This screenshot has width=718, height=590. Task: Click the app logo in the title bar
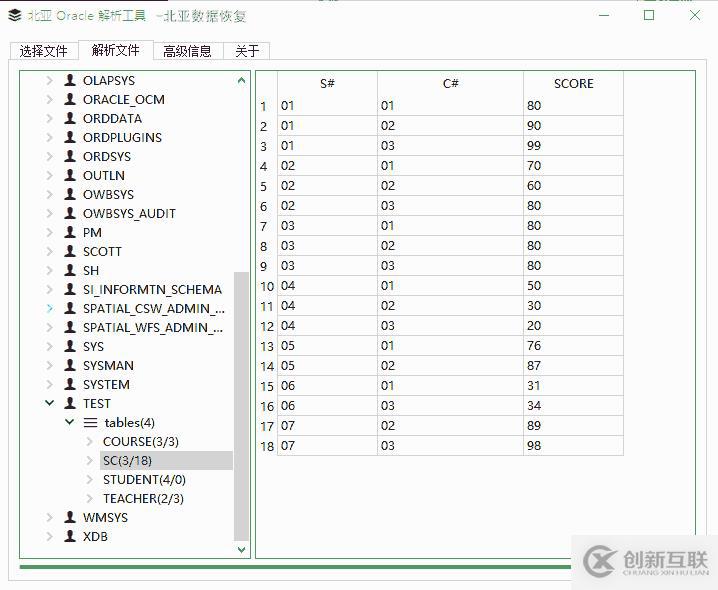tap(15, 15)
